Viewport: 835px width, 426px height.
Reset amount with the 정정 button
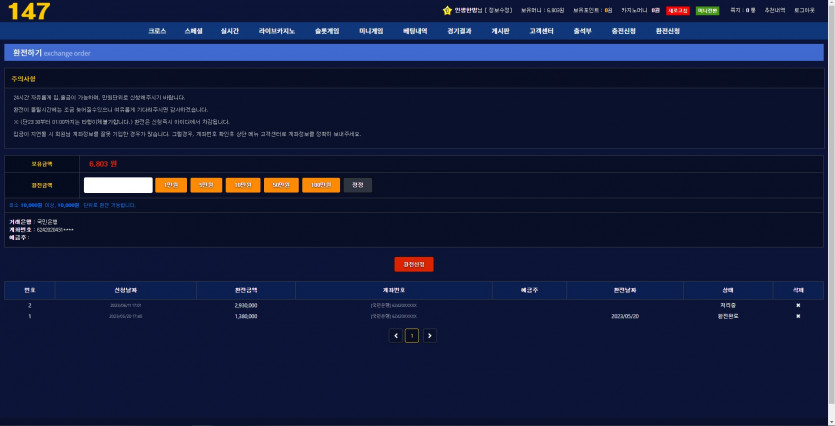(x=358, y=184)
